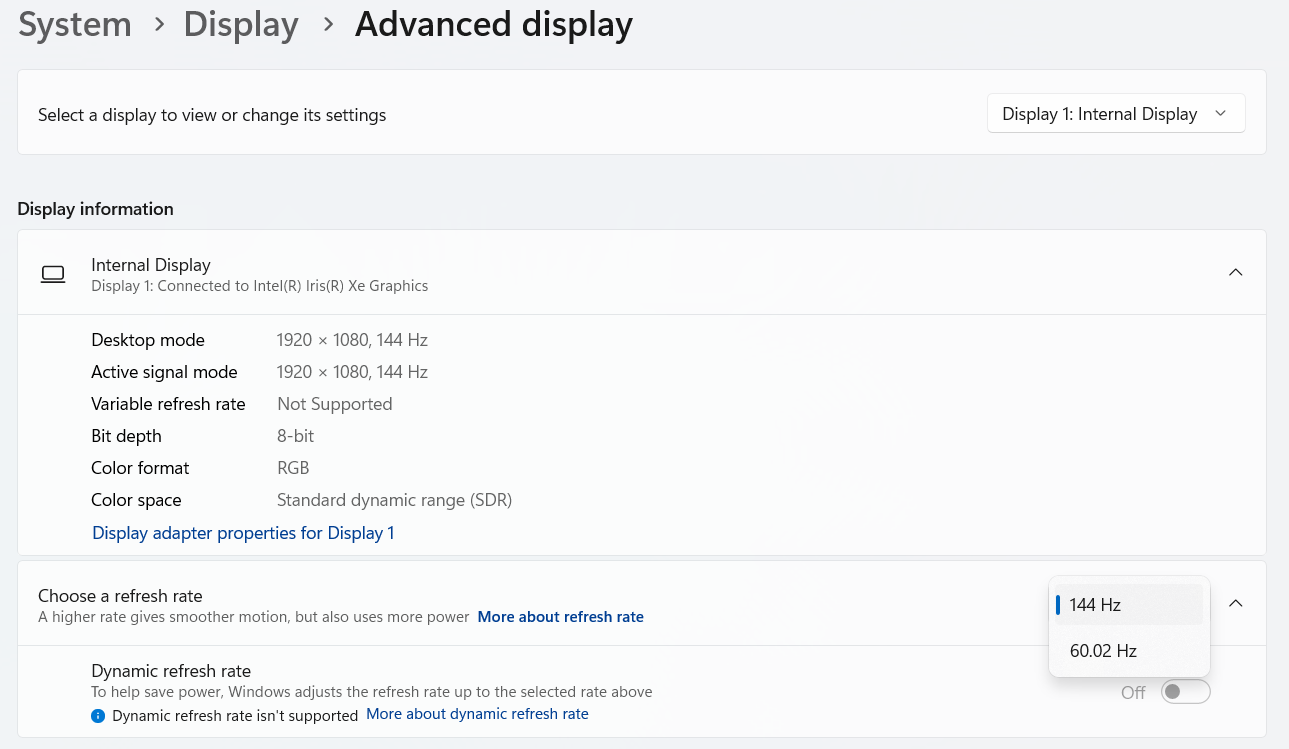The height and width of the screenshot is (749, 1289).
Task: Click the blue info icon for dynamic refresh
Action: [98, 716]
